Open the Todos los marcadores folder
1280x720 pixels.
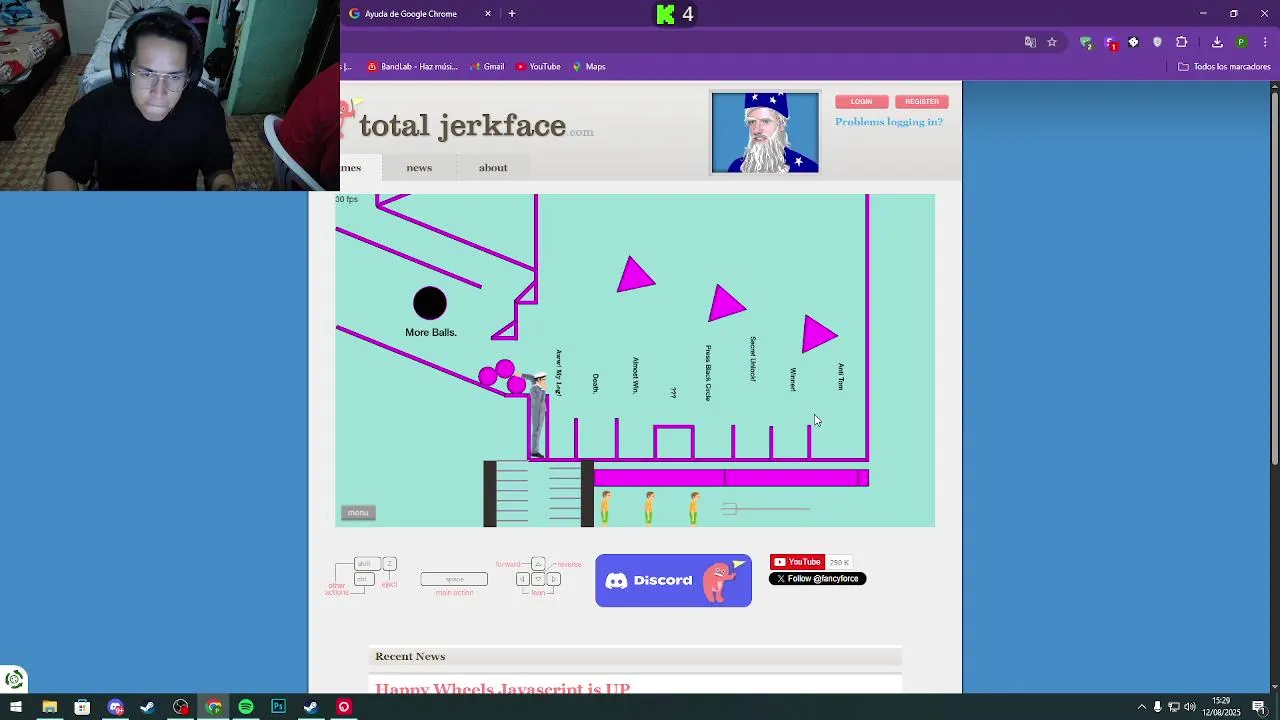coord(1224,67)
